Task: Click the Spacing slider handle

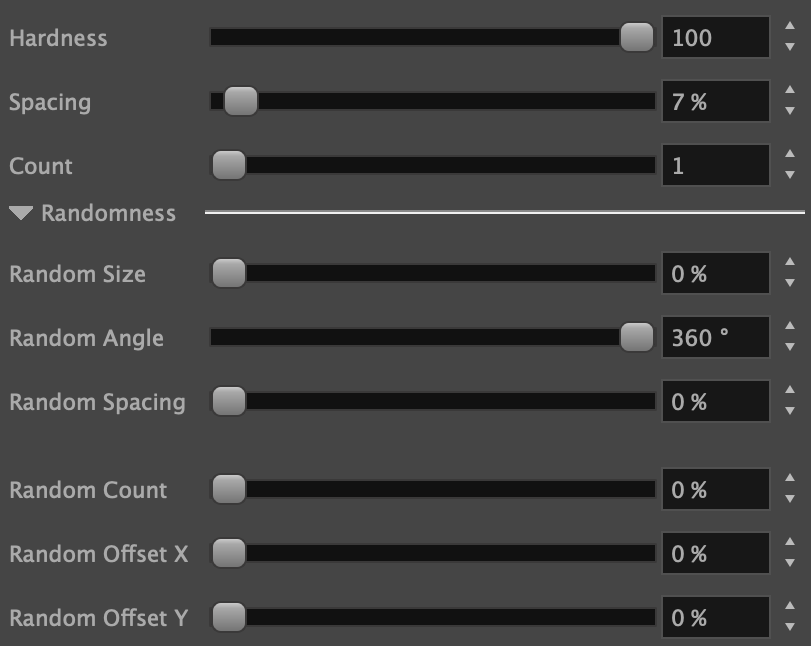Action: click(x=240, y=101)
